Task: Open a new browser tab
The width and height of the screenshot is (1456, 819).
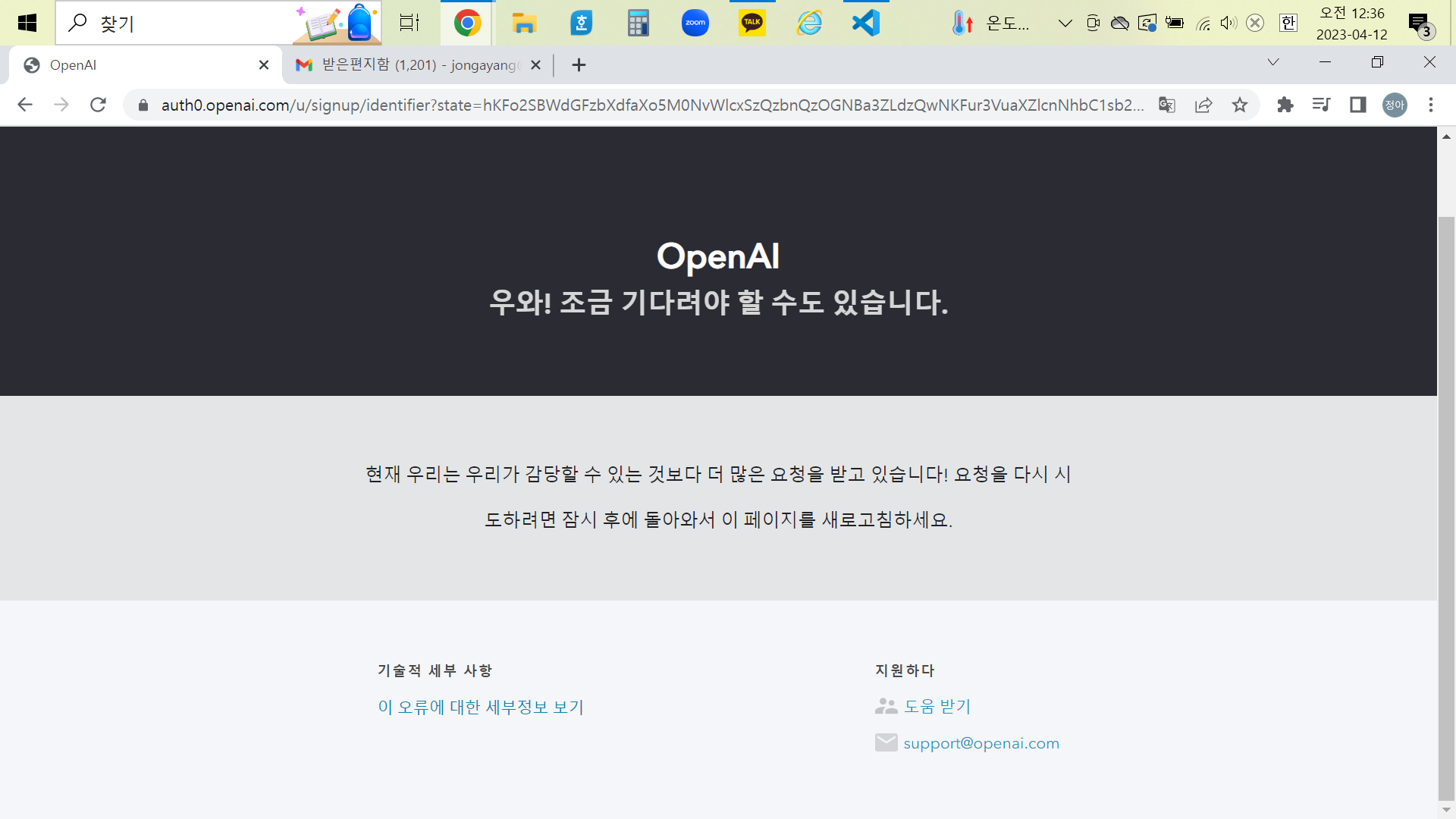Action: 579,65
